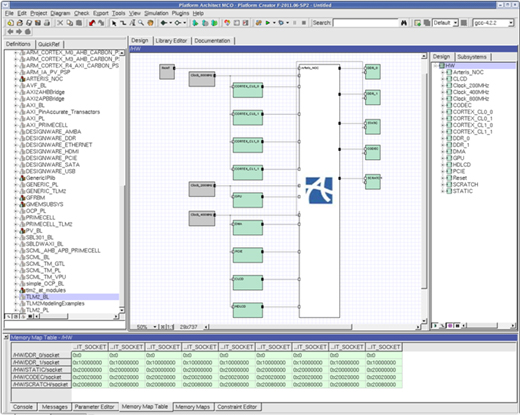Select the GPU block in the diagram
The height and width of the screenshot is (415, 520).
click(x=248, y=200)
